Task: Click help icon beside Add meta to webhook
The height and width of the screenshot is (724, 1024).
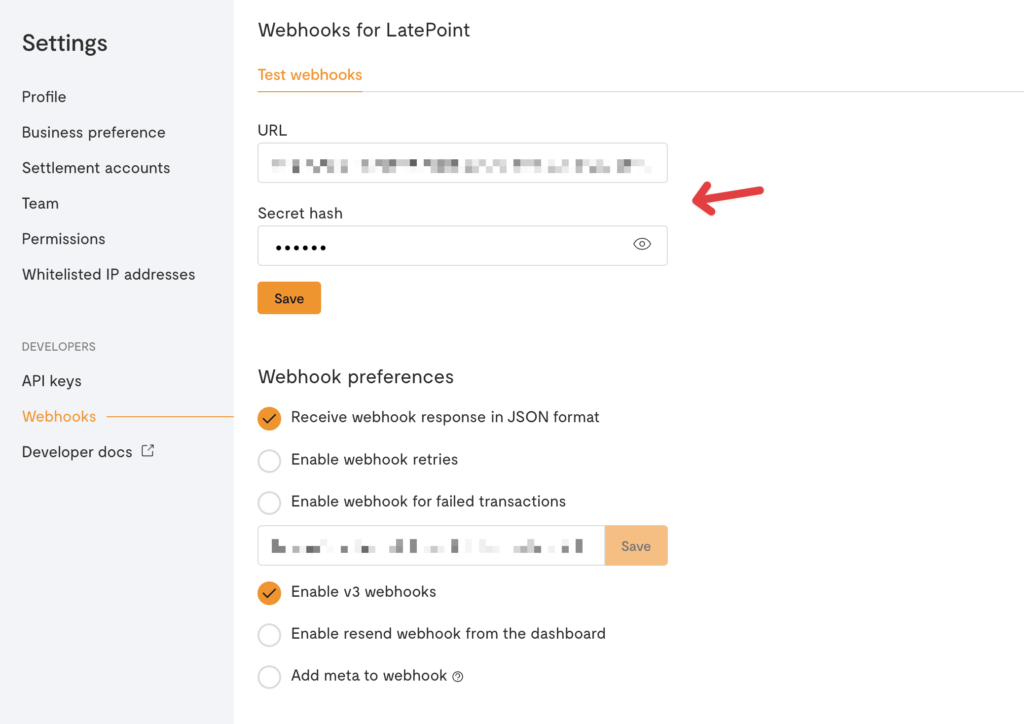Action: coord(458,677)
